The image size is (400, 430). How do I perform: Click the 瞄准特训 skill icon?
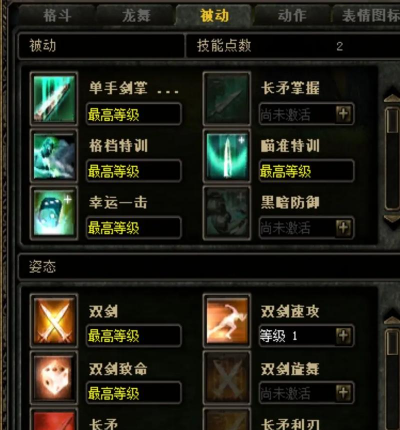coord(227,156)
